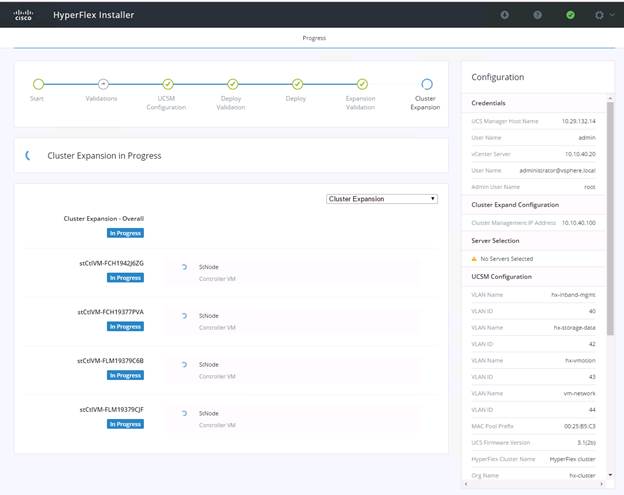Click In Progress badge for stCtlVM-FLM19379CJF
The width and height of the screenshot is (624, 495).
[x=125, y=424]
